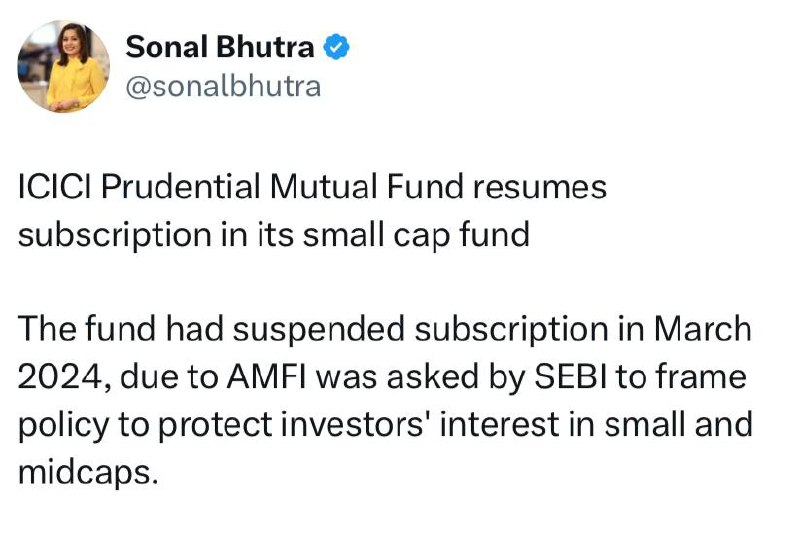Select the phrase small cap fund
Screen dimensions: 800x537
point(416,236)
